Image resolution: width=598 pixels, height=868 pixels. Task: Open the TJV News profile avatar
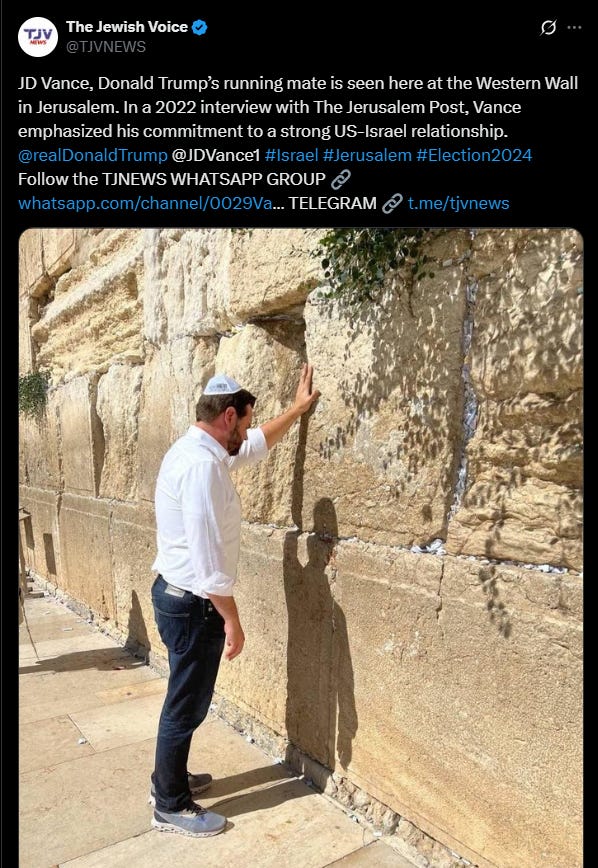coord(38,37)
